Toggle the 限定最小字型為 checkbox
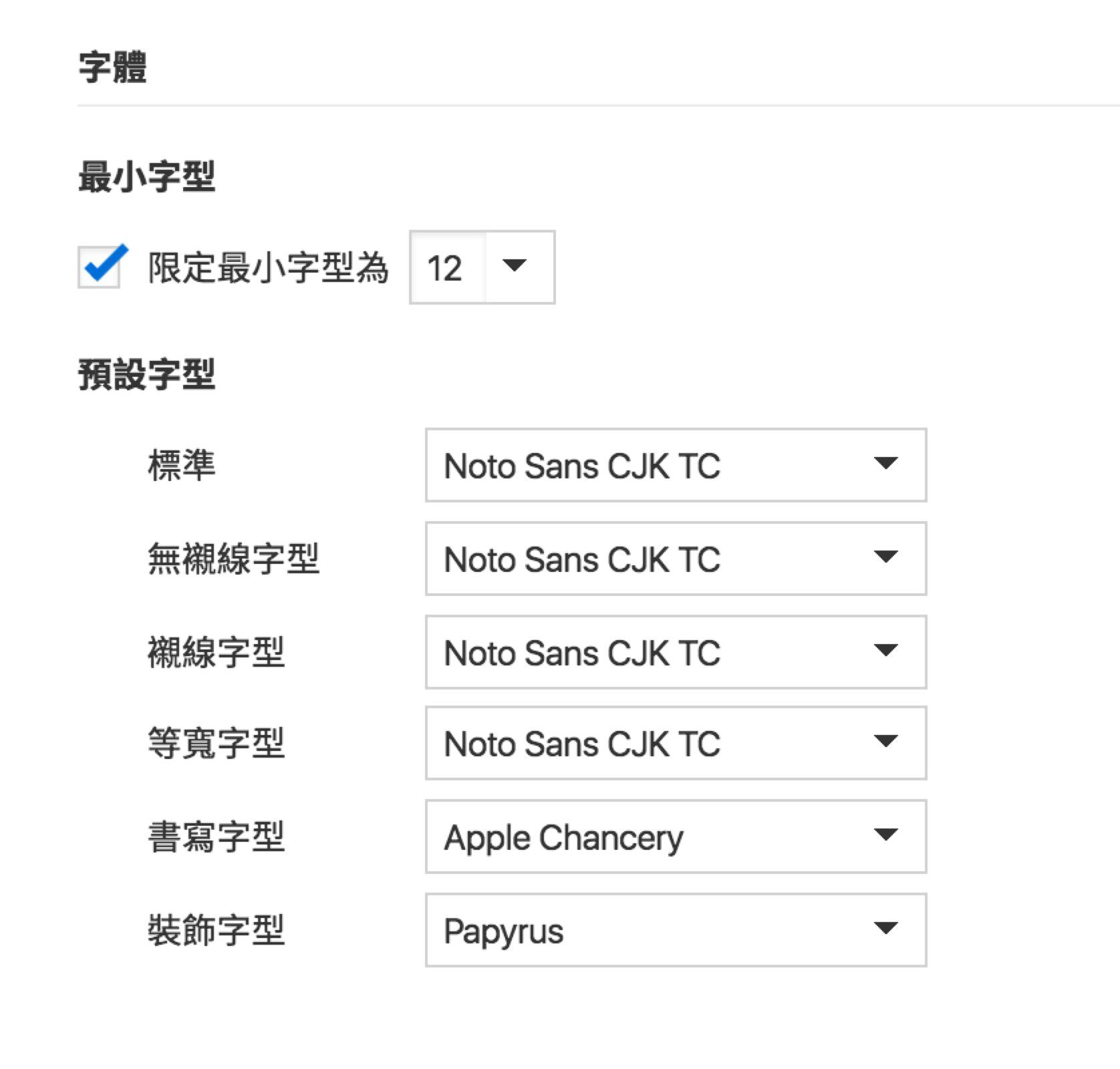The width and height of the screenshot is (1120, 1069). pos(100,267)
